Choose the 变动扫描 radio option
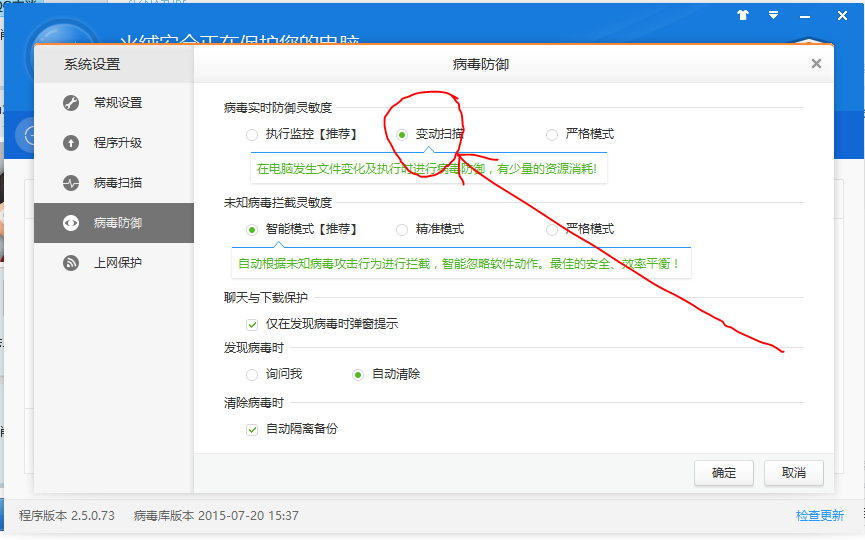The image size is (865, 540). [402, 134]
